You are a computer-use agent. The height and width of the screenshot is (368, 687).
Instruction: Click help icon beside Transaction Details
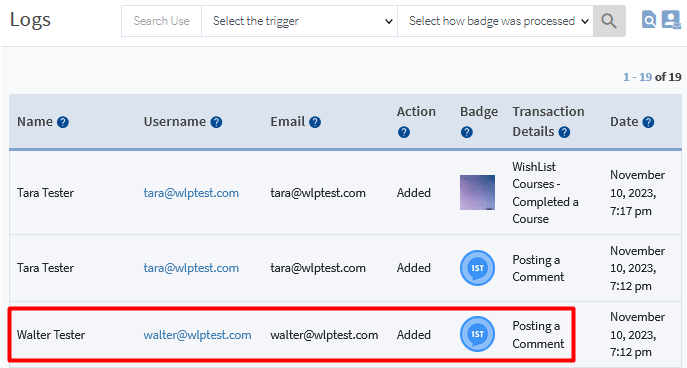[564, 132]
